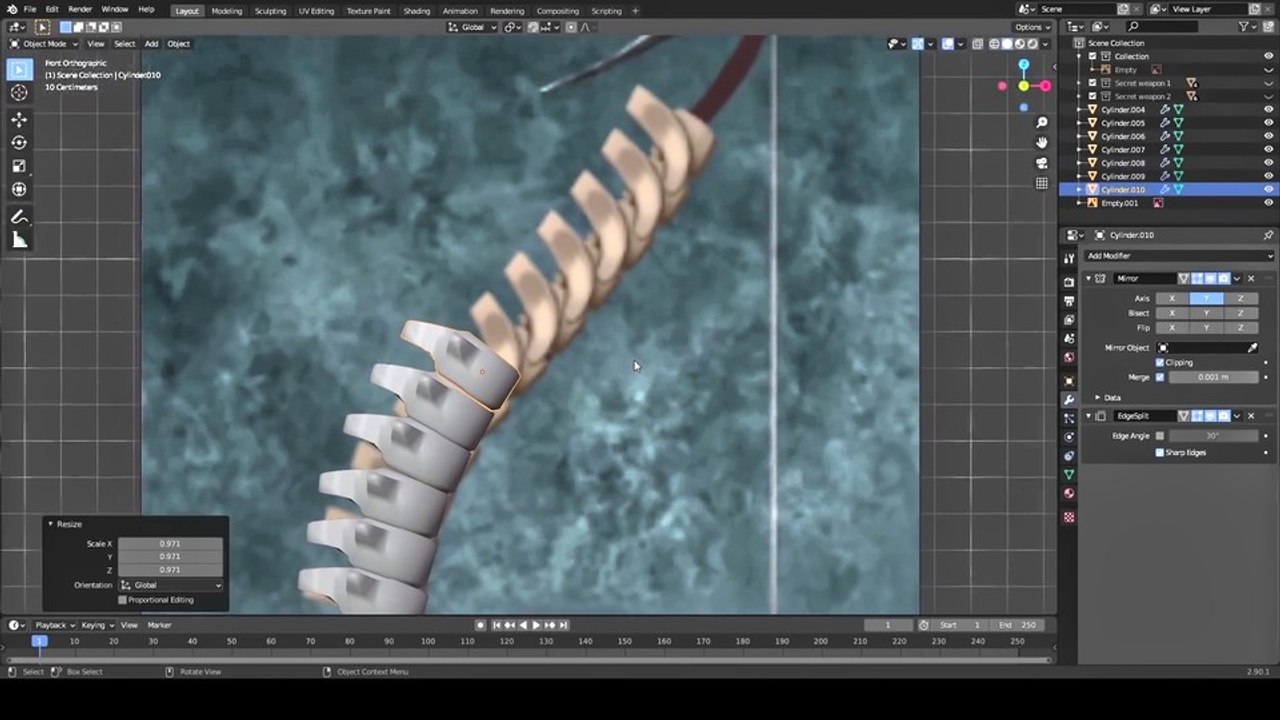The height and width of the screenshot is (720, 1280).
Task: Select the 3D Cursor tool
Action: coord(19,93)
